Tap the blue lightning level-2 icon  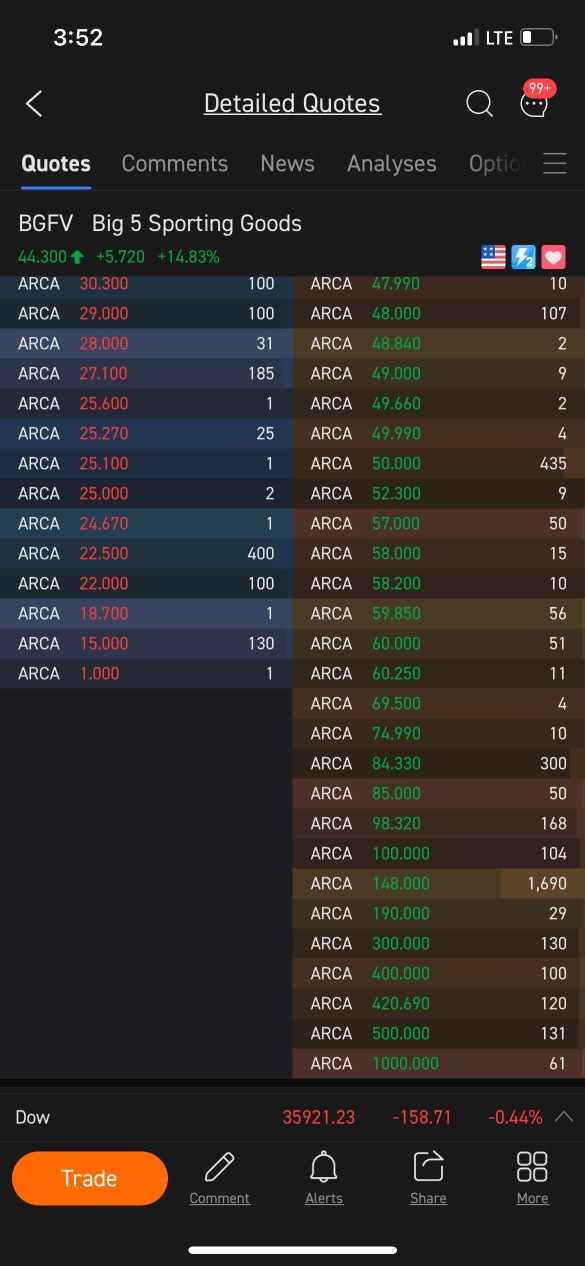pos(524,257)
